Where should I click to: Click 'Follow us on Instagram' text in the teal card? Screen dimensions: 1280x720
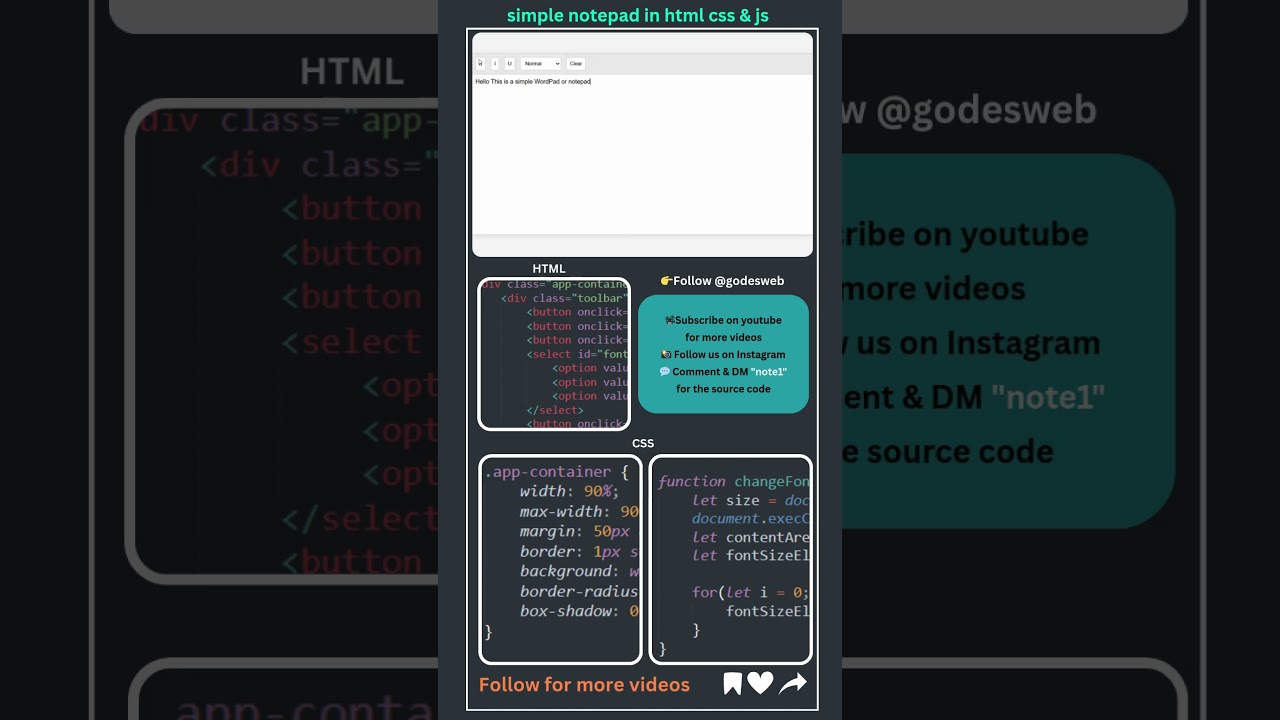click(x=729, y=354)
